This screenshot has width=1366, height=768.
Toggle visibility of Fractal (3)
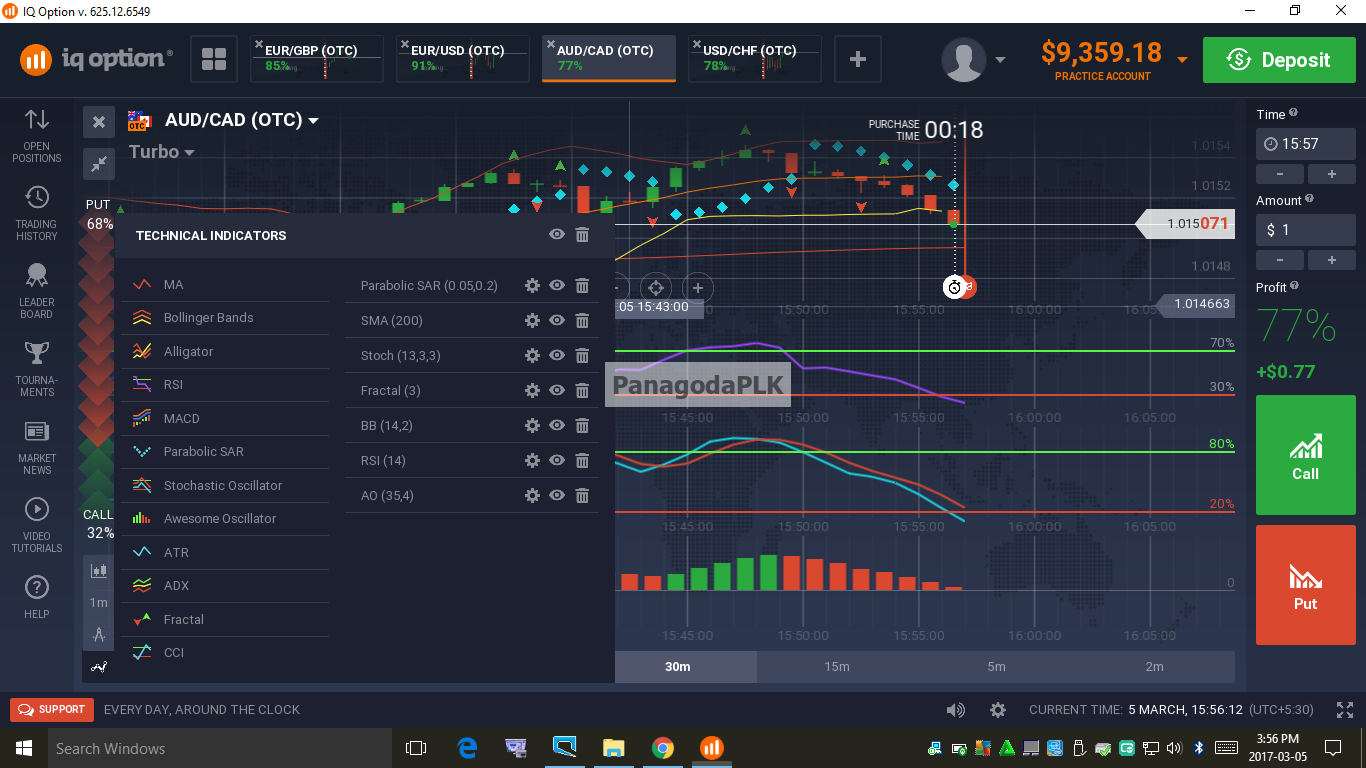point(557,390)
